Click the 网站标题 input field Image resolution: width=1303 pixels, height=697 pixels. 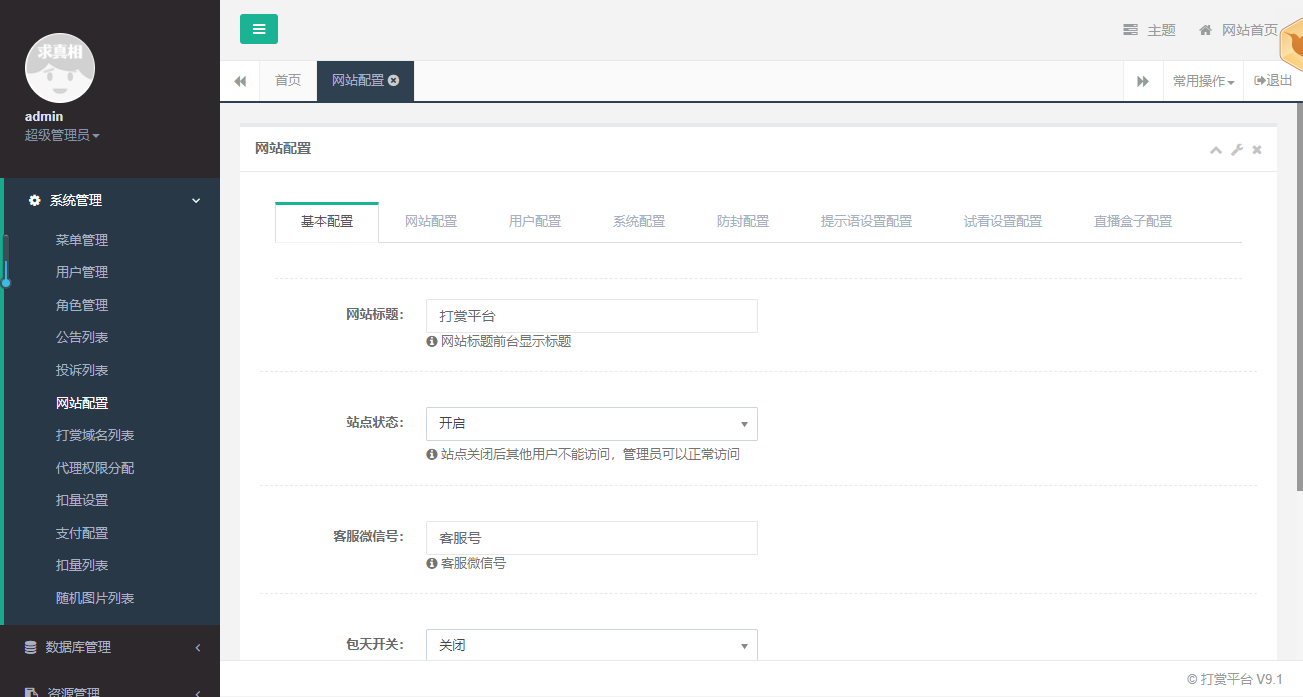point(591,316)
